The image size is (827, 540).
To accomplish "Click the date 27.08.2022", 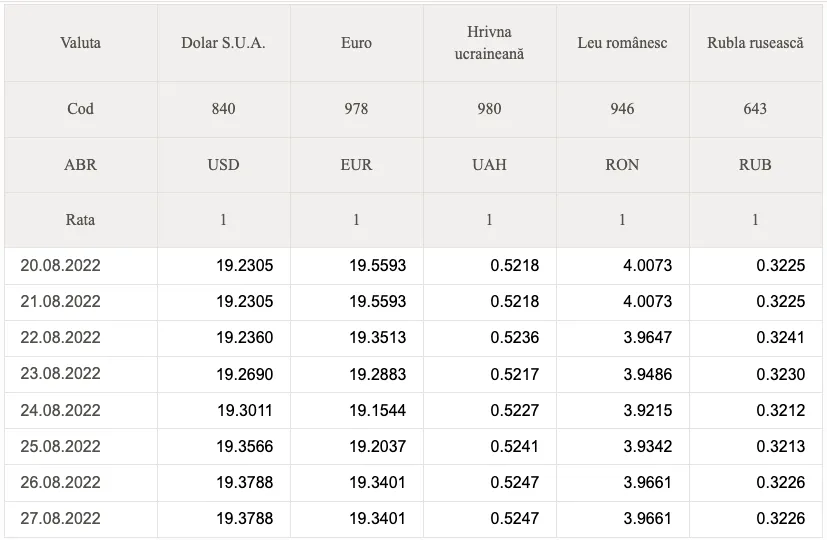I will coord(60,518).
